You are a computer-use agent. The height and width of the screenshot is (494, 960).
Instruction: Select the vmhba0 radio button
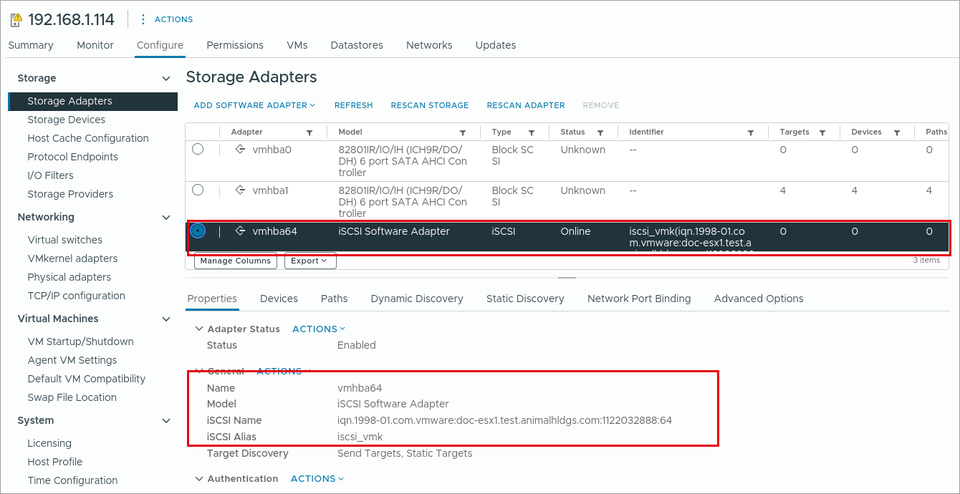(x=198, y=149)
